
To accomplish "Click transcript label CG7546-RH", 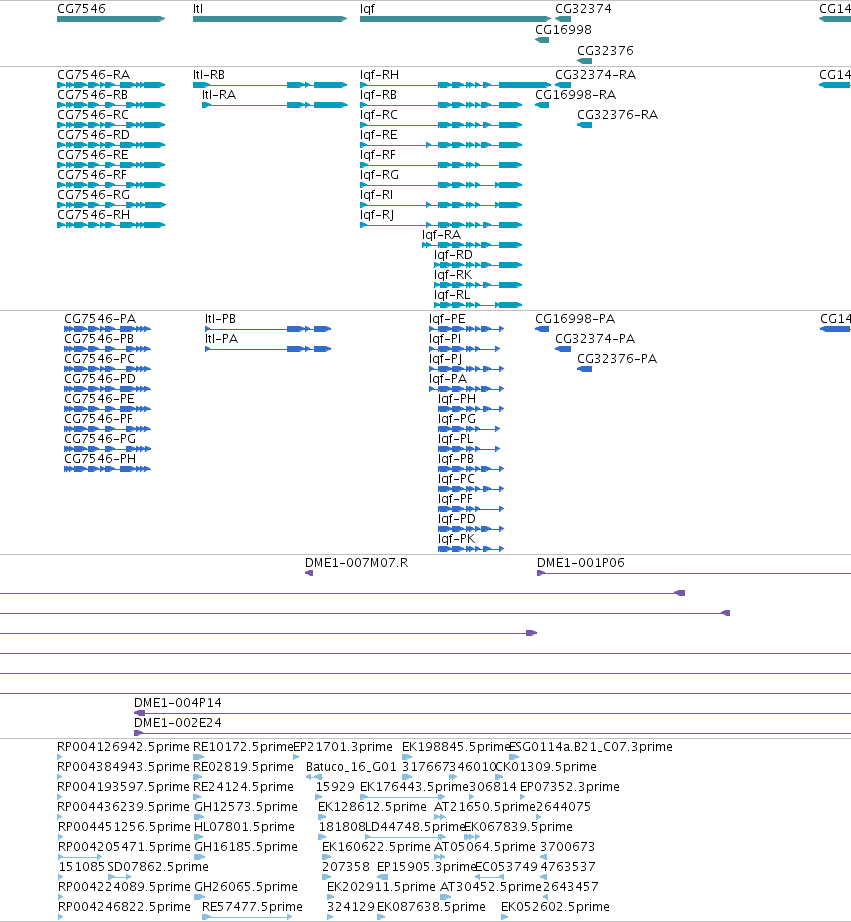I will point(94,215).
